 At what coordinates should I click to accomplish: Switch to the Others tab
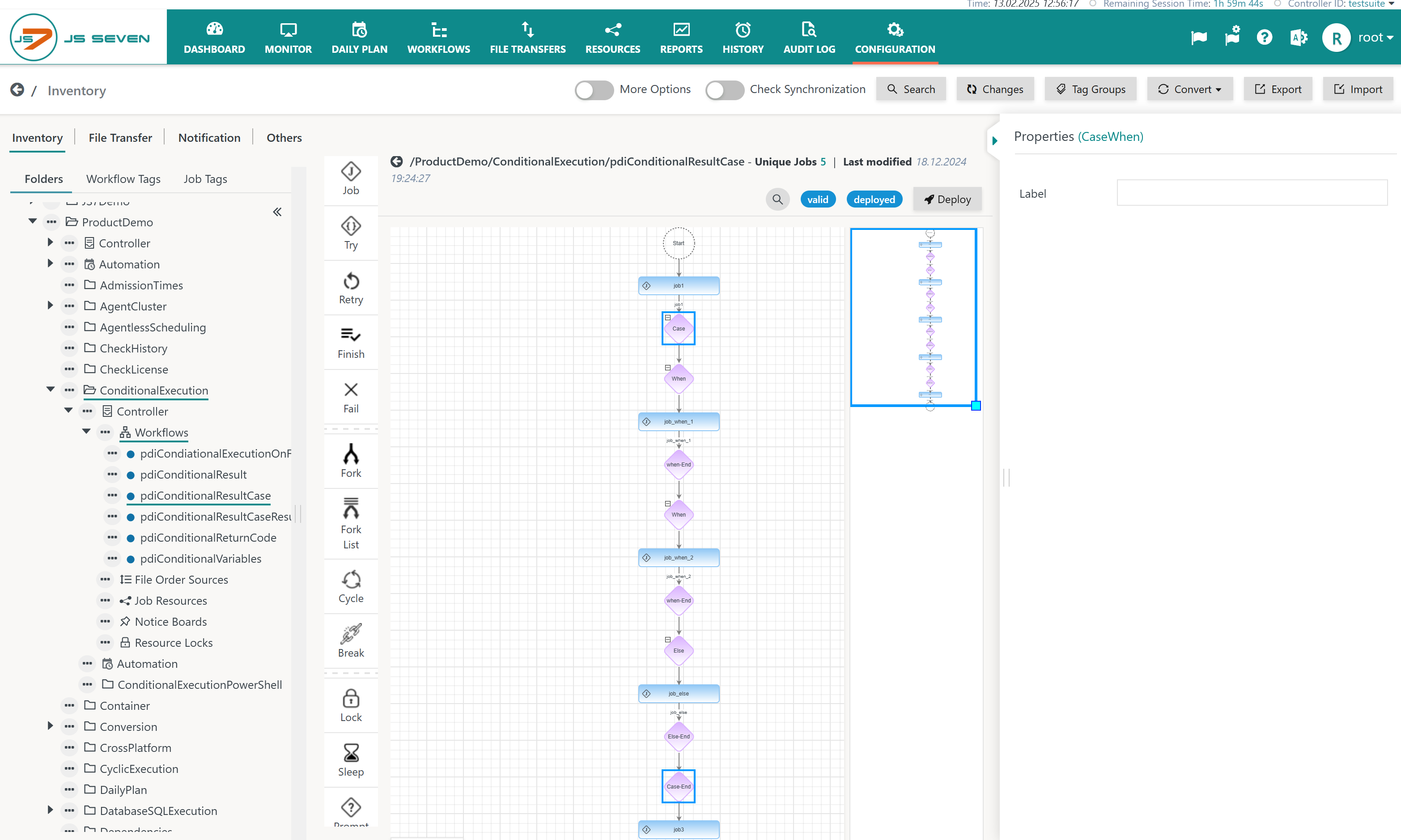pyautogui.click(x=284, y=138)
